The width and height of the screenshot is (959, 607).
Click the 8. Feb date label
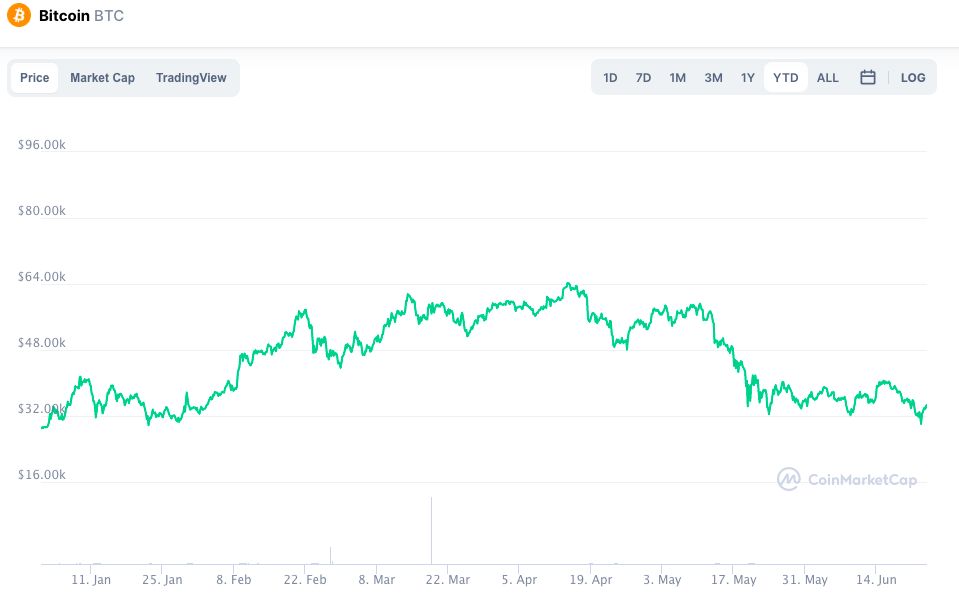(x=234, y=579)
